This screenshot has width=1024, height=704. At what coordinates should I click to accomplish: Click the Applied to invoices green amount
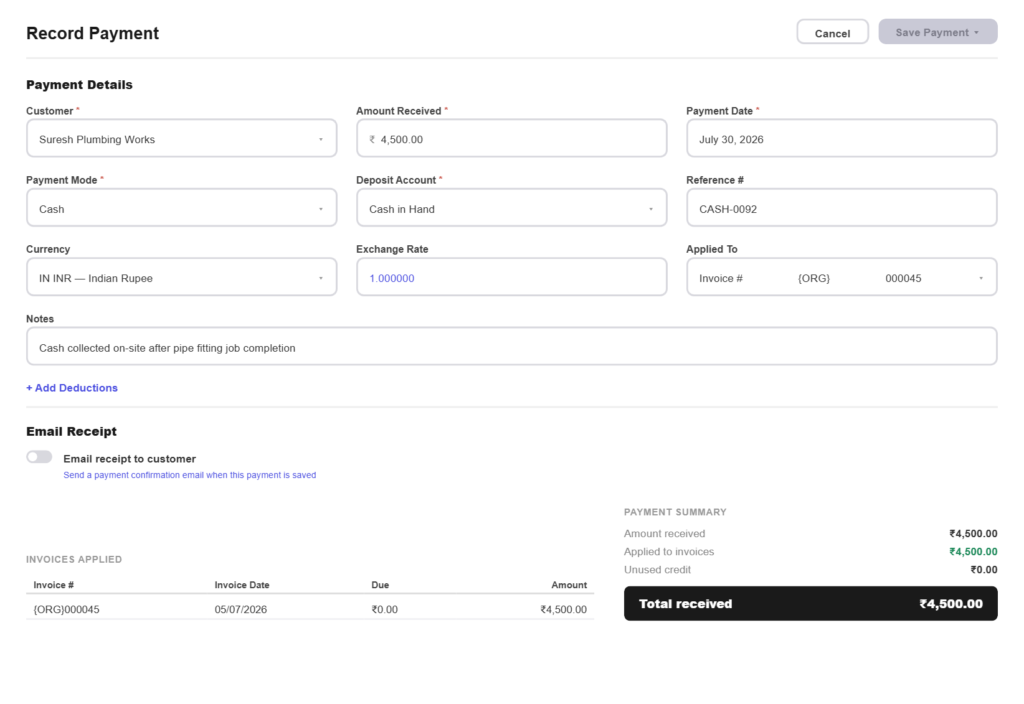(x=973, y=552)
